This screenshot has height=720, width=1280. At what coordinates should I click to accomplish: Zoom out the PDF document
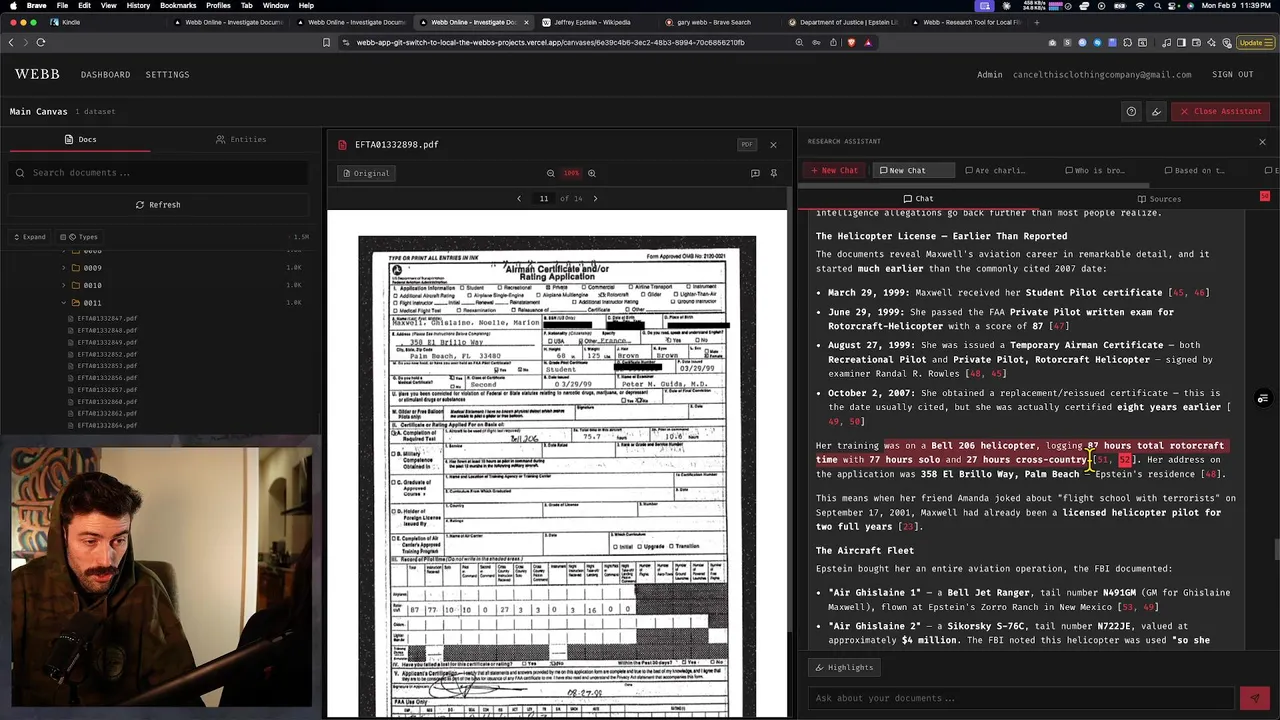coord(550,173)
